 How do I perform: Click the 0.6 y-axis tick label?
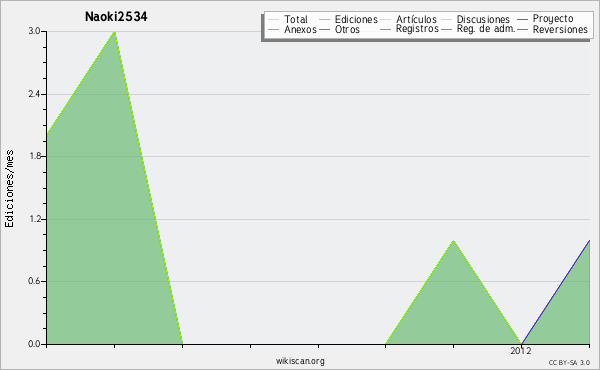pos(34,281)
